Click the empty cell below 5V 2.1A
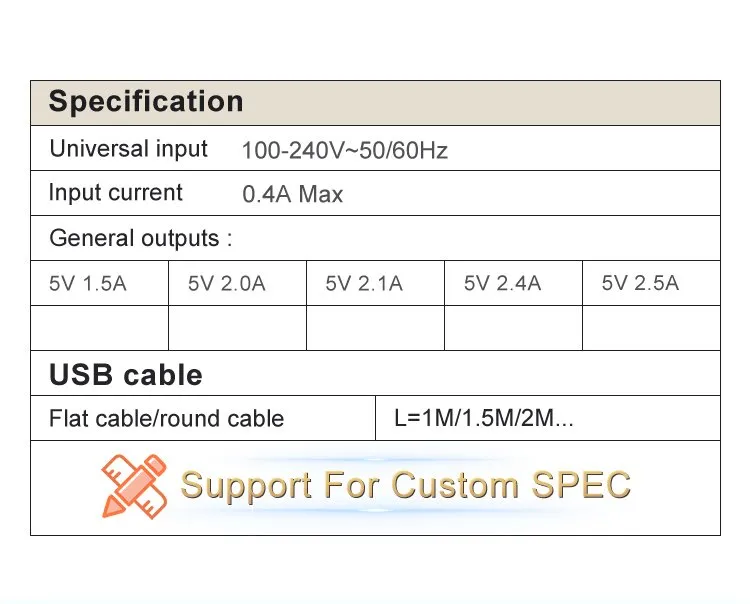 [x=374, y=328]
